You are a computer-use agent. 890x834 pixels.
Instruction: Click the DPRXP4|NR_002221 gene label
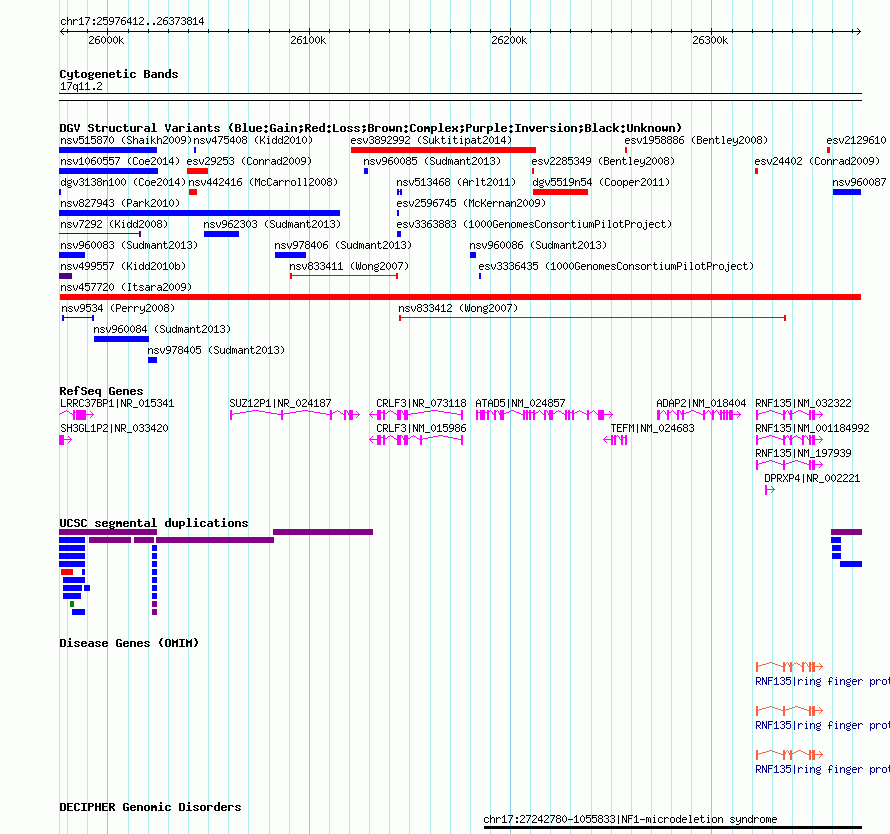(x=812, y=478)
